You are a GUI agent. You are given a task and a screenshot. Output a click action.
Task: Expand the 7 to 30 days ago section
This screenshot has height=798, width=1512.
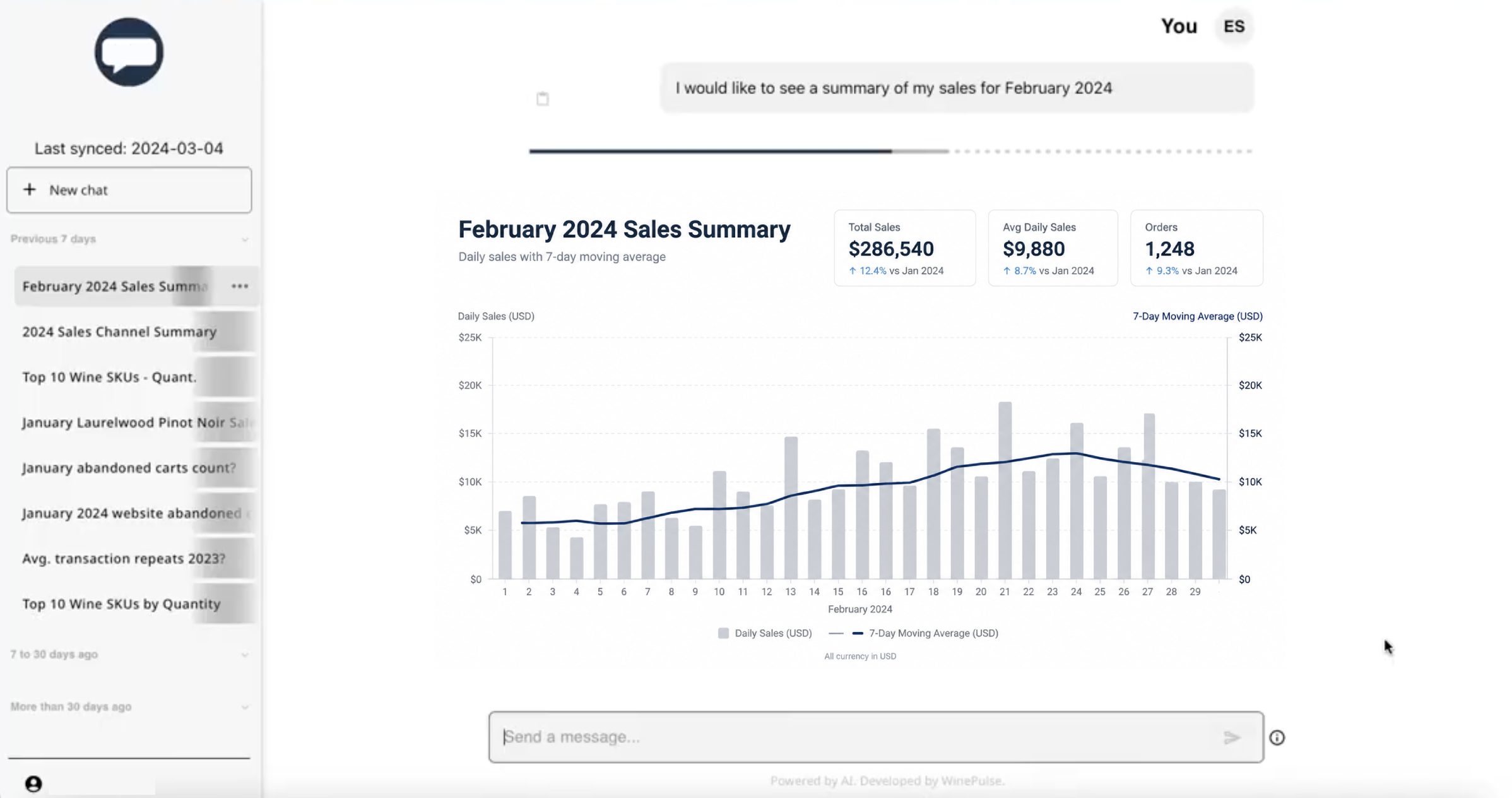pos(245,655)
